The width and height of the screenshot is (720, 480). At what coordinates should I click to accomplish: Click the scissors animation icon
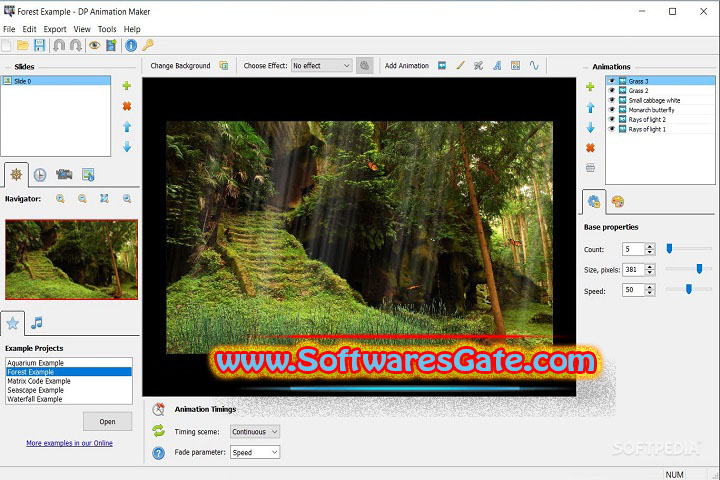478,66
